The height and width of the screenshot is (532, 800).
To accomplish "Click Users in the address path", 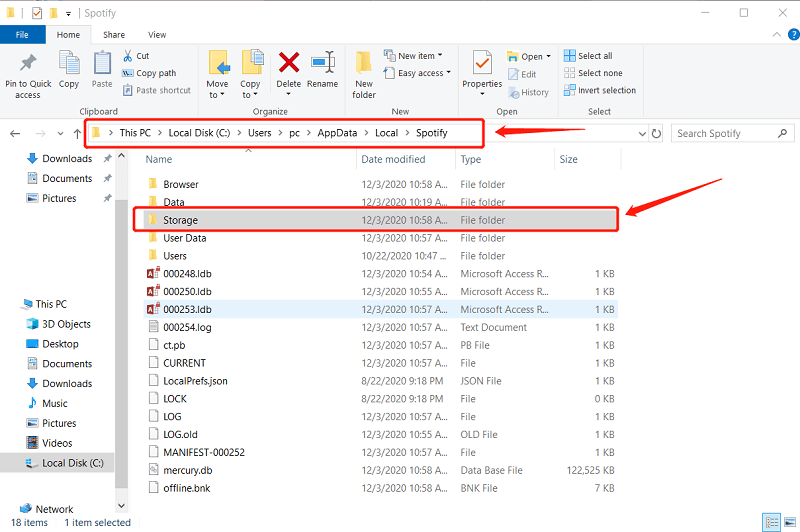I will 260,133.
